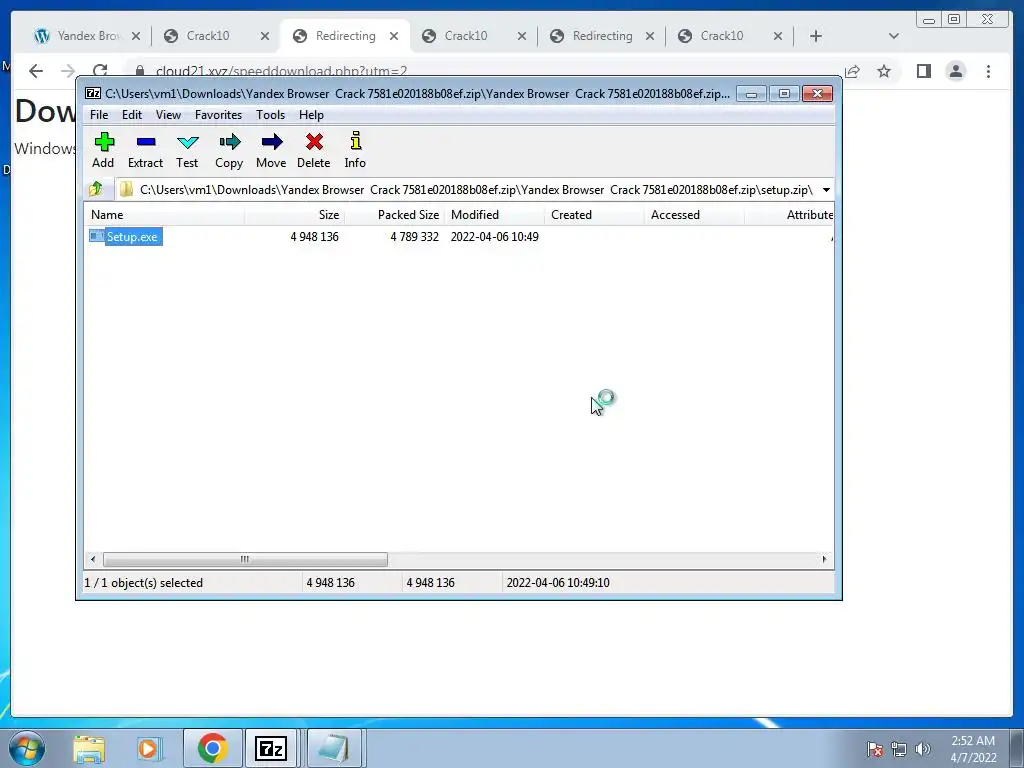Sort by the Name column header
This screenshot has height=768, width=1024.
pyautogui.click(x=165, y=215)
